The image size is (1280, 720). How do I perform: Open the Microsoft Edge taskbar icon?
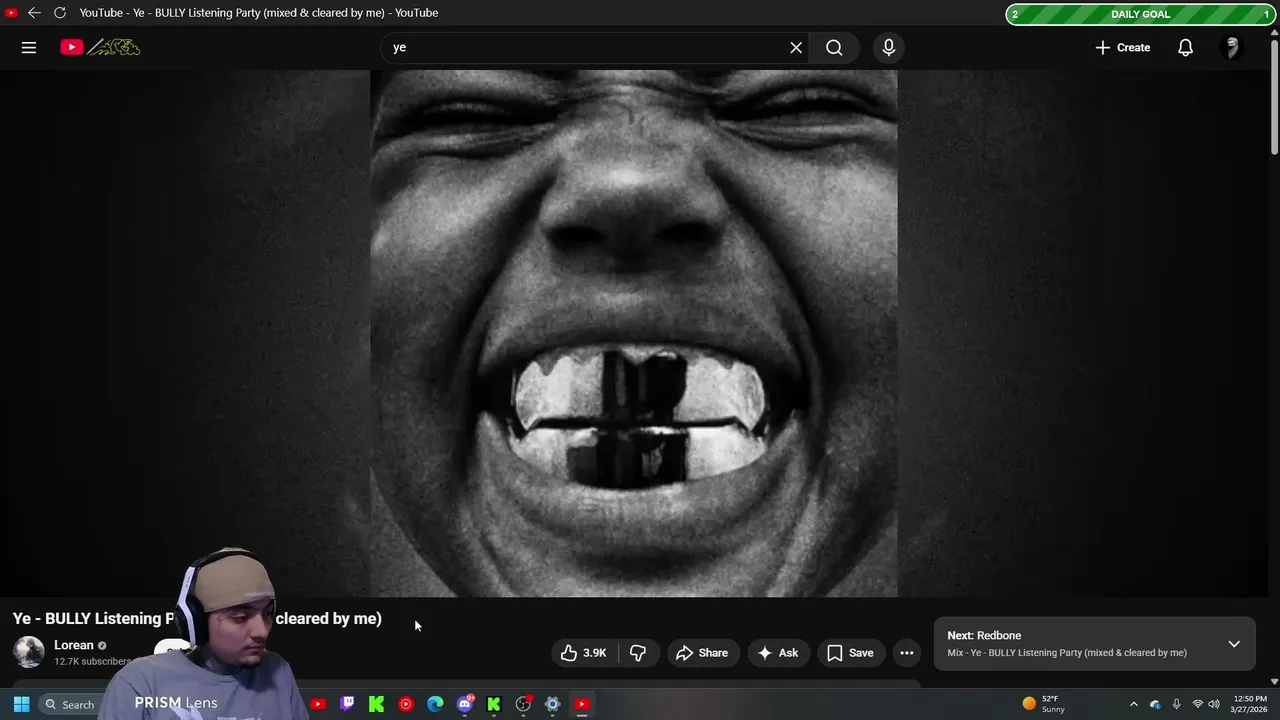[435, 704]
